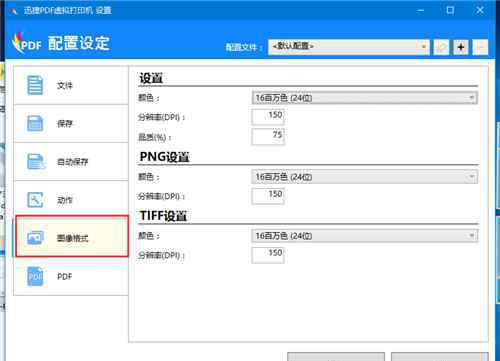Expand the TIFF color dropdown

pyautogui.click(x=365, y=236)
